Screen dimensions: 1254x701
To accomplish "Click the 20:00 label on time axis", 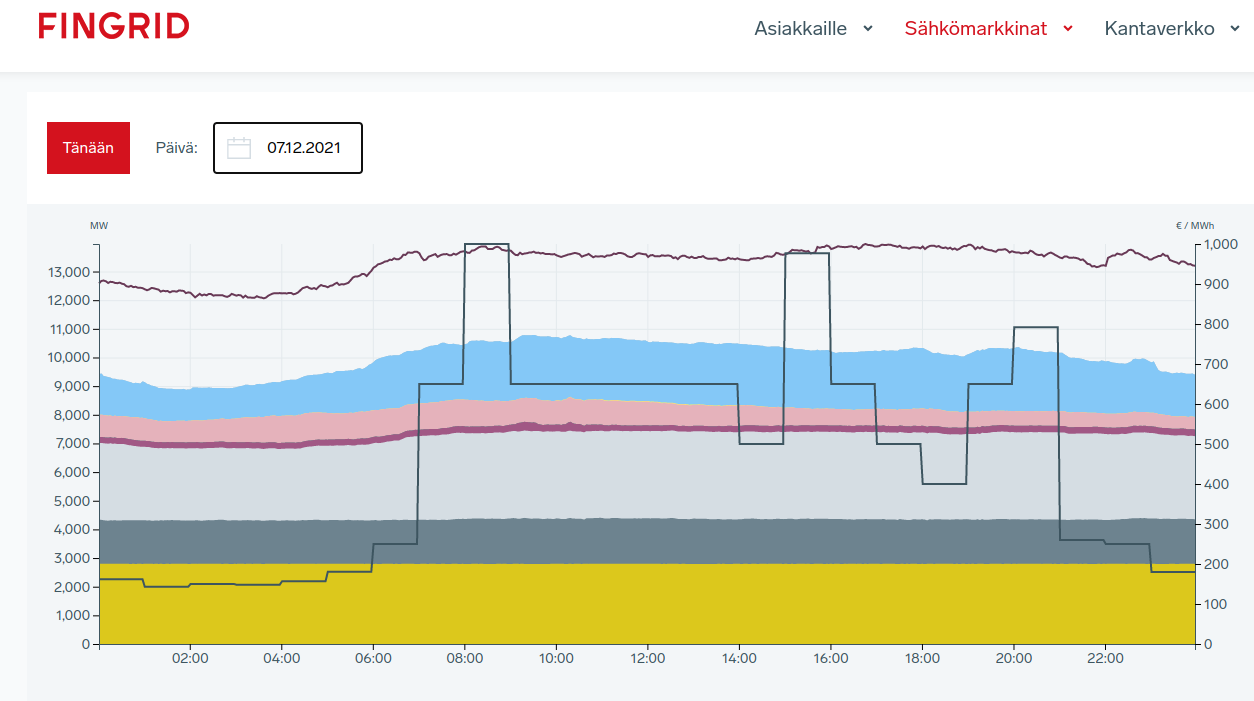I will (x=1014, y=659).
